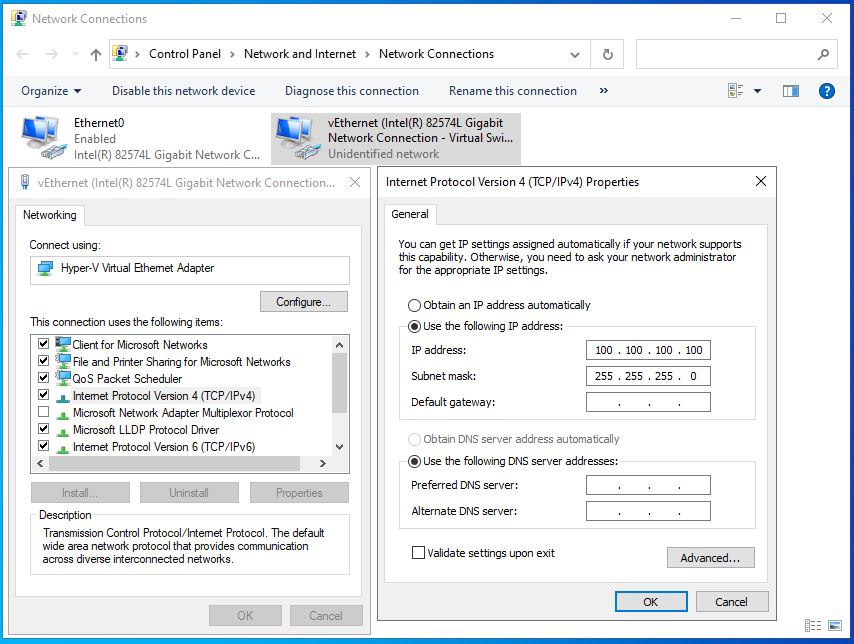This screenshot has width=854, height=644.
Task: Click the Configure button
Action: tap(303, 302)
